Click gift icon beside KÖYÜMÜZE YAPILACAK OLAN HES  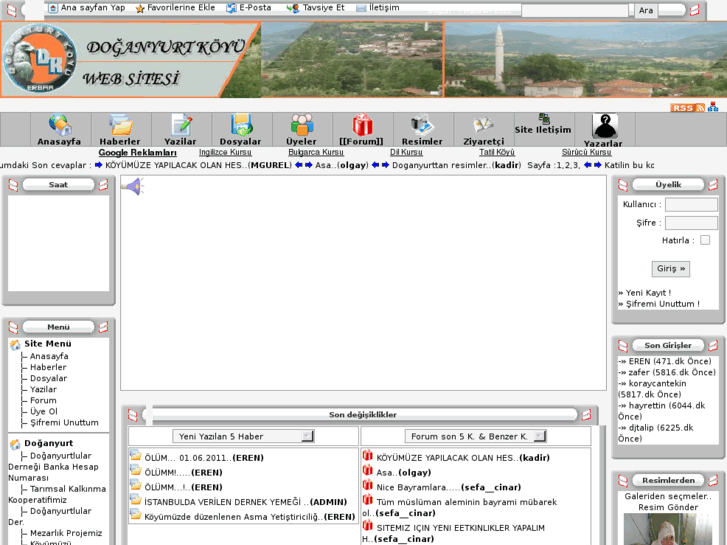(368, 455)
